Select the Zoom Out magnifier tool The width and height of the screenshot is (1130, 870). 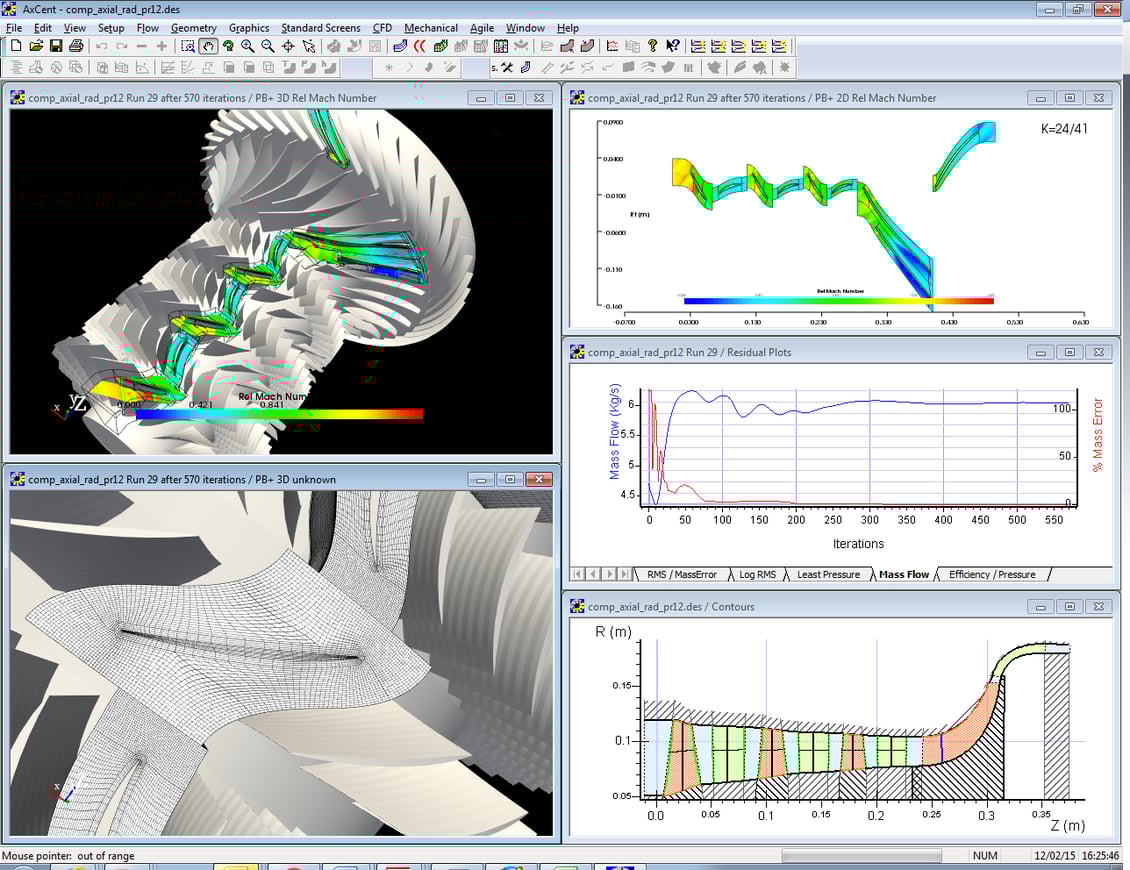coord(269,45)
